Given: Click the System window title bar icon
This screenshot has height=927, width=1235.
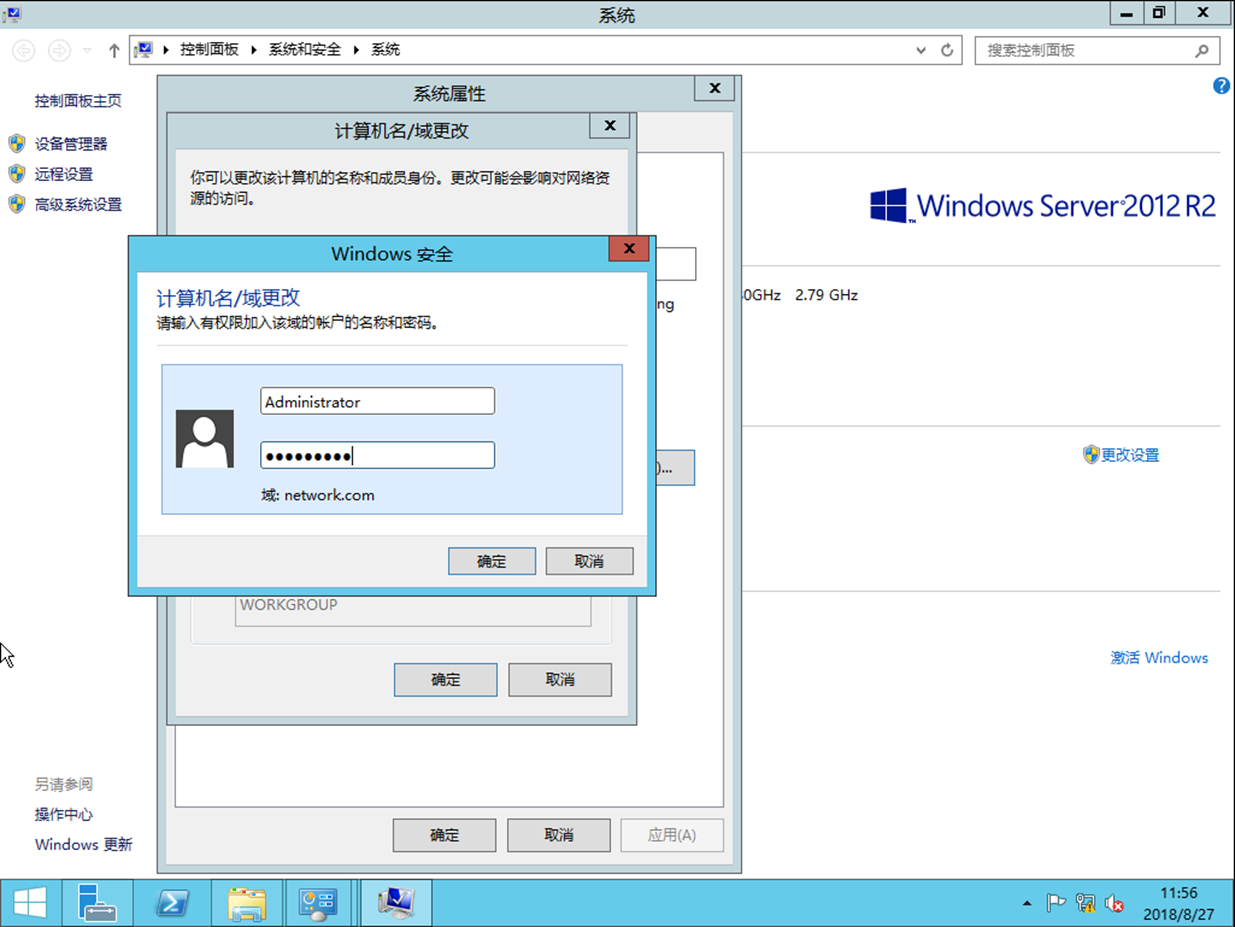Looking at the screenshot, I should click(x=12, y=14).
